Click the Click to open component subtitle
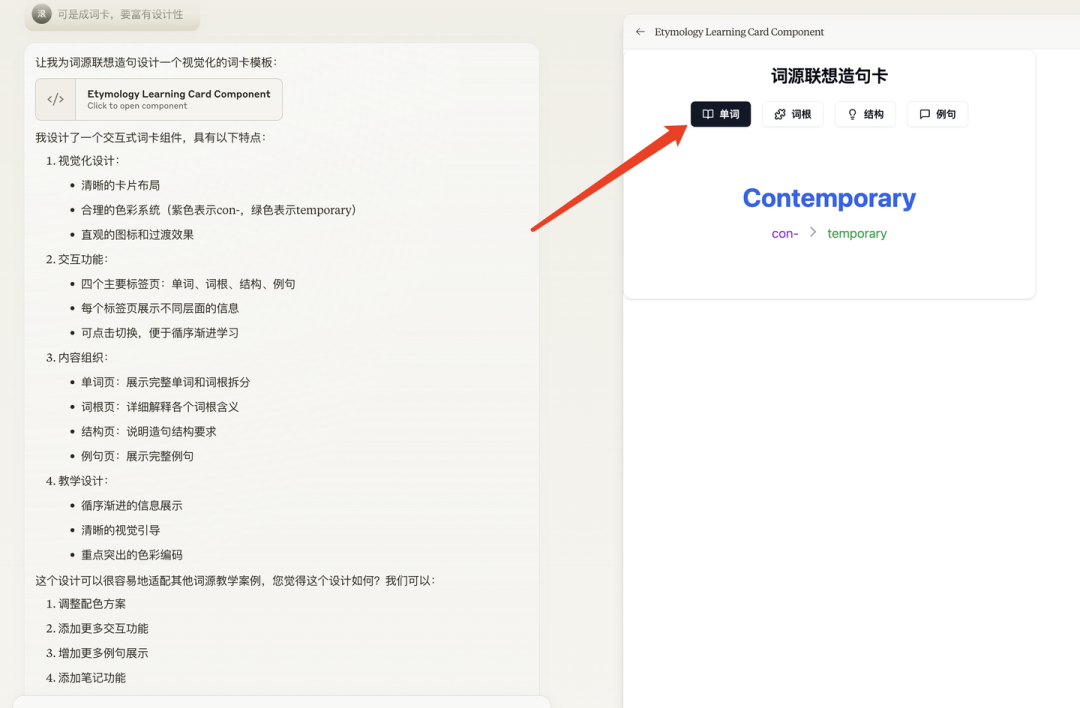This screenshot has height=708, width=1080. click(x=137, y=106)
